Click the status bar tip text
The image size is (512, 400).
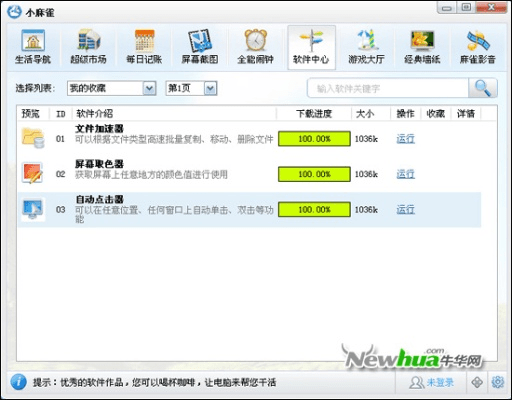pos(154,382)
